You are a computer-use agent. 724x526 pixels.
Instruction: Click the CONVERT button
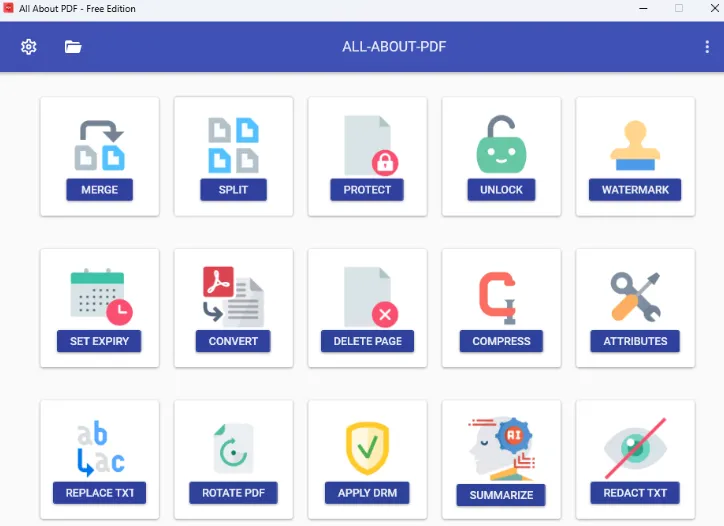click(x=233, y=341)
